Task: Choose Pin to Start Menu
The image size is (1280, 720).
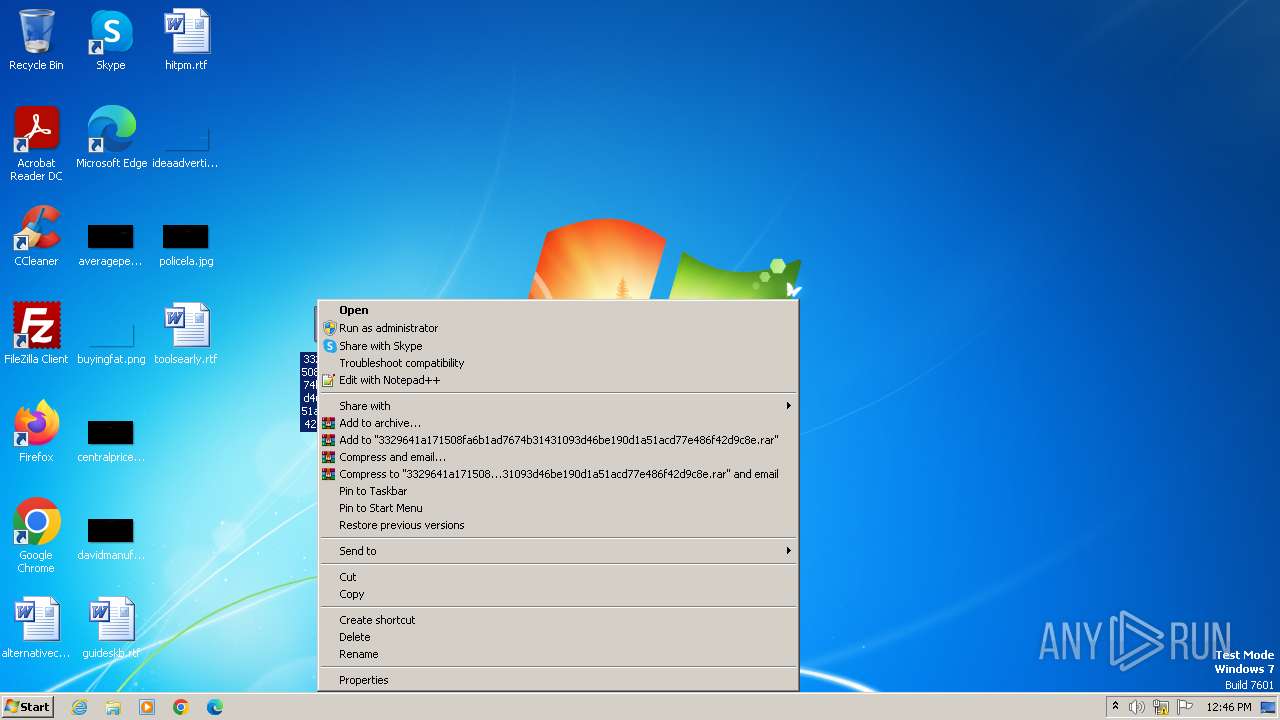Action: tap(558, 508)
